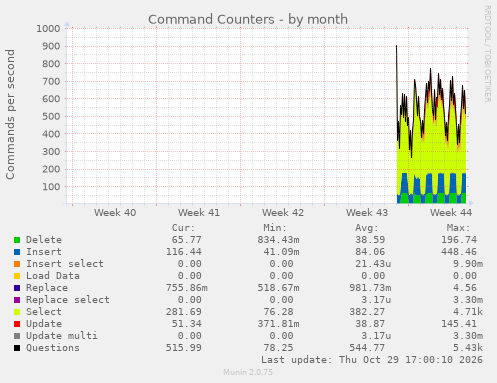Image resolution: width=497 pixels, height=383 pixels.
Task: Click the 'Max:' column header
Action: click(x=459, y=228)
